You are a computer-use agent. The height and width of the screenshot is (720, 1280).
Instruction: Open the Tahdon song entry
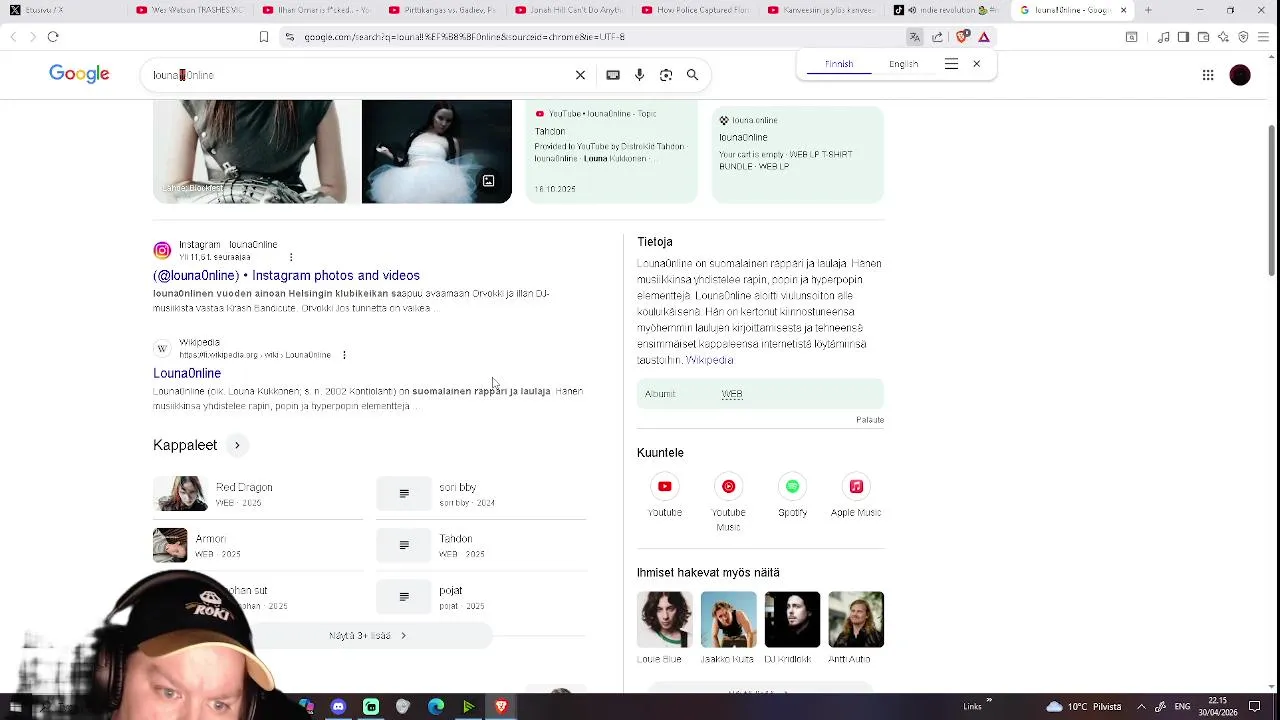pos(482,545)
